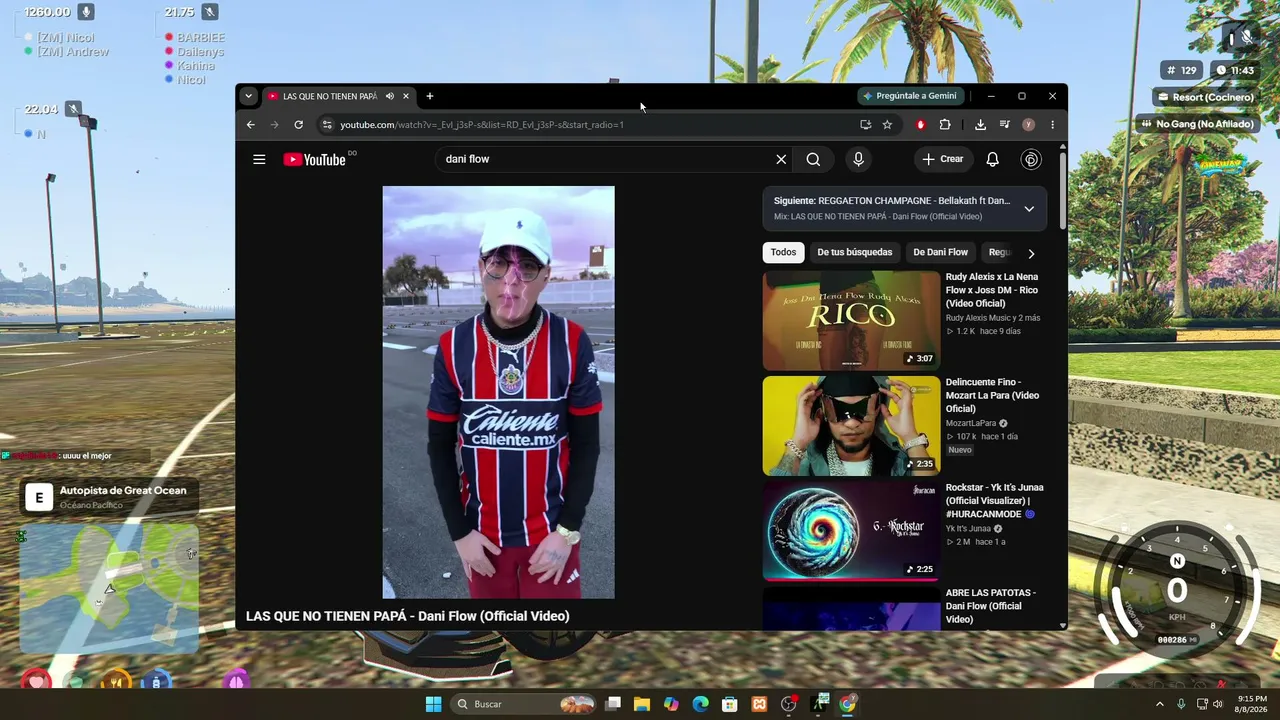Open the Chrome profile avatar

tap(1028, 125)
